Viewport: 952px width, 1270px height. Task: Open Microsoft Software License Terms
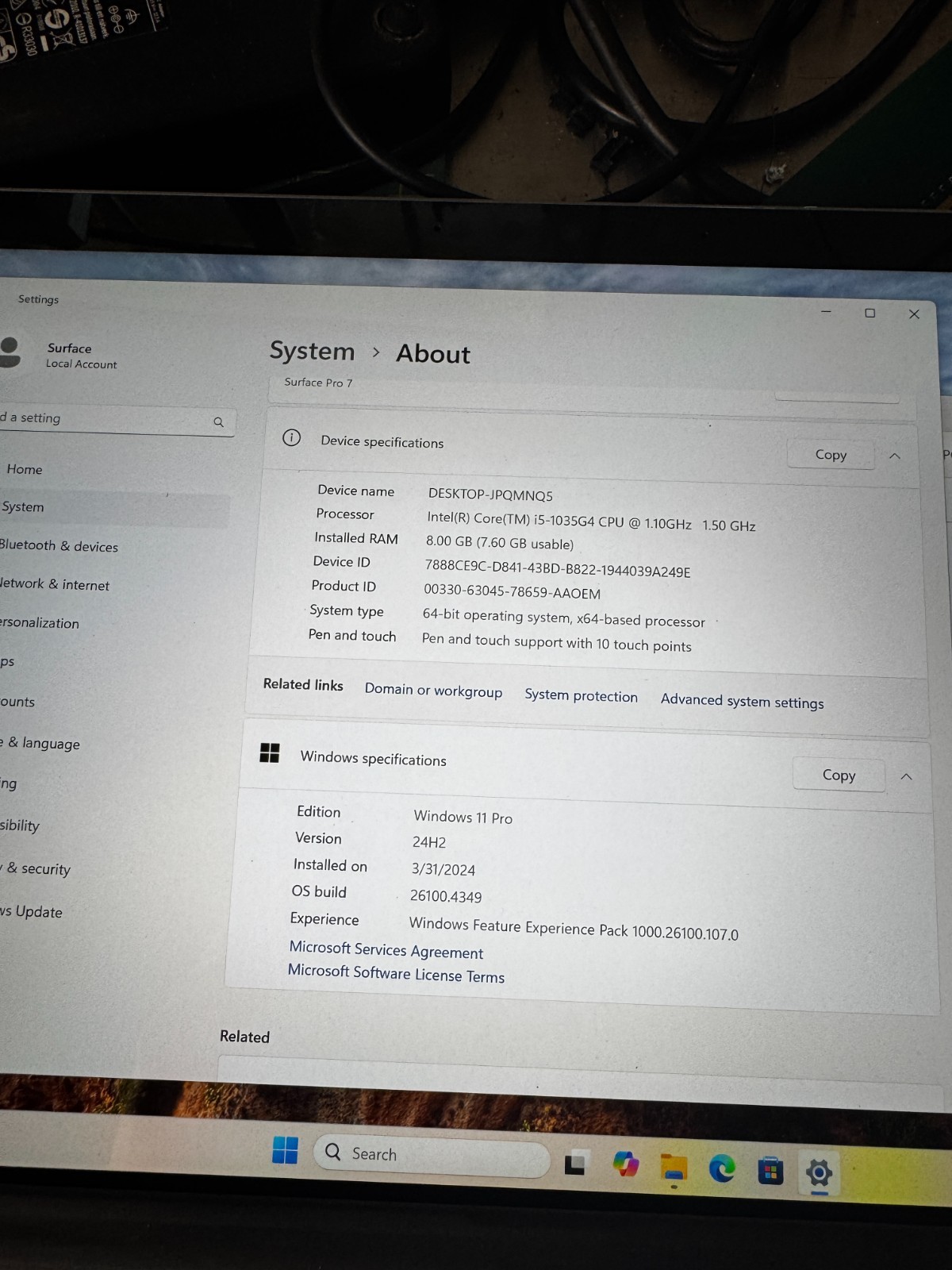click(396, 973)
